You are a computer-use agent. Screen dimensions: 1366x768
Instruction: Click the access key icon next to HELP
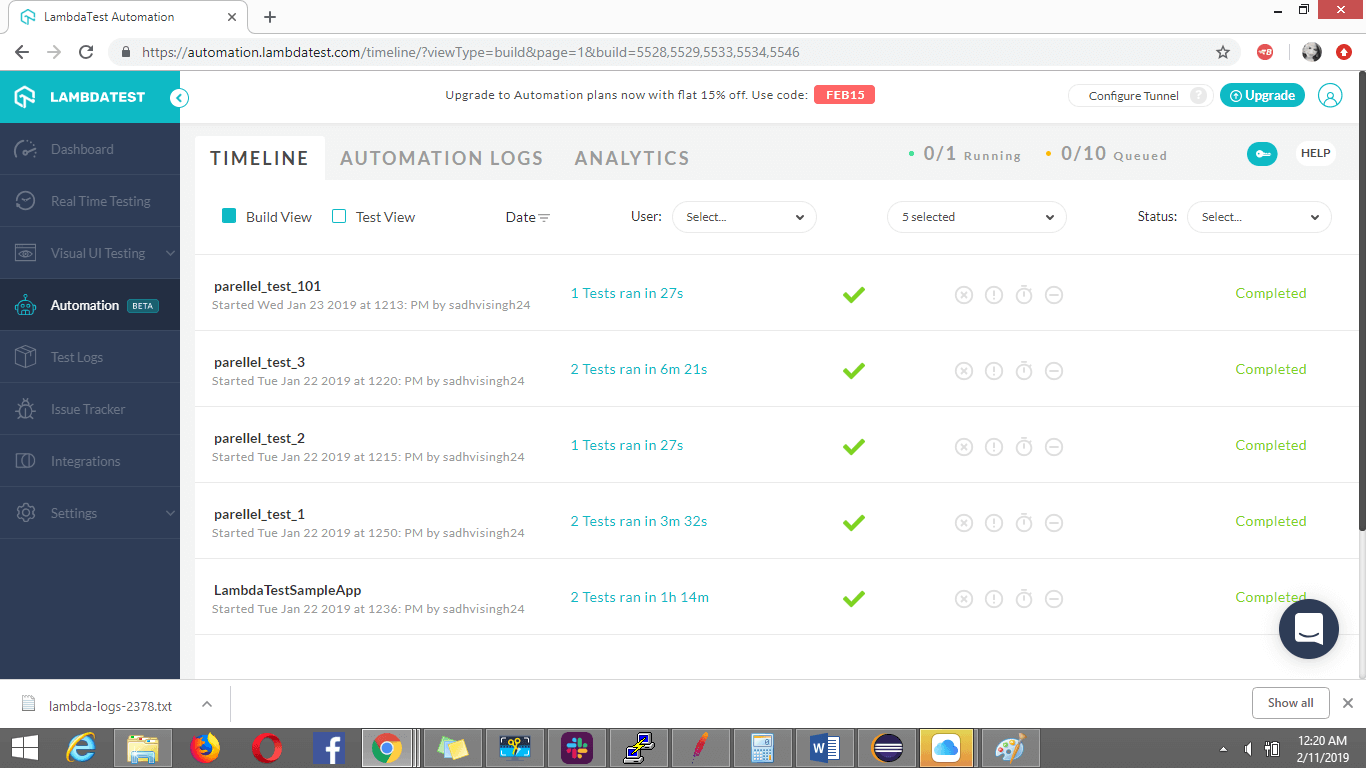(x=1262, y=154)
